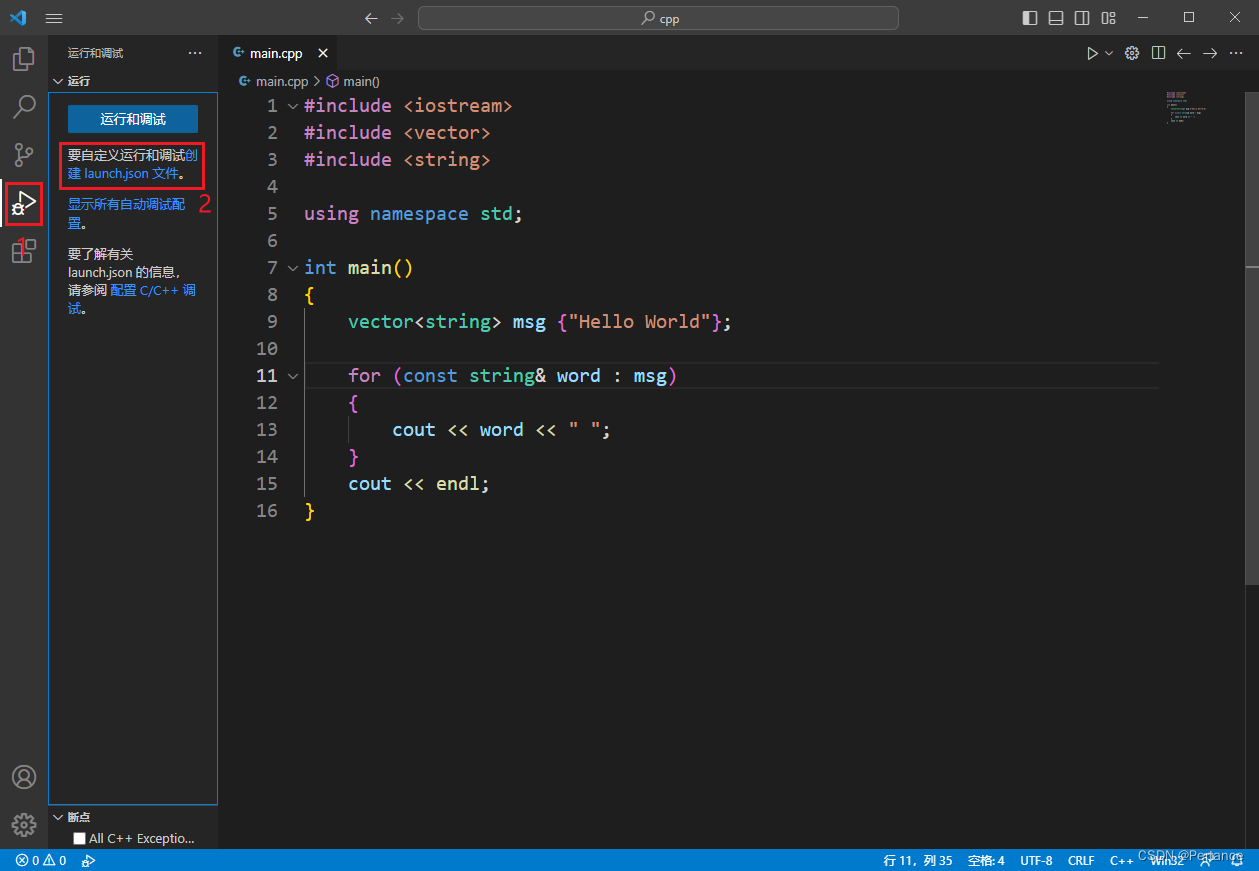Click the blue Run and Debug button
The height and width of the screenshot is (871, 1259).
[x=133, y=119]
